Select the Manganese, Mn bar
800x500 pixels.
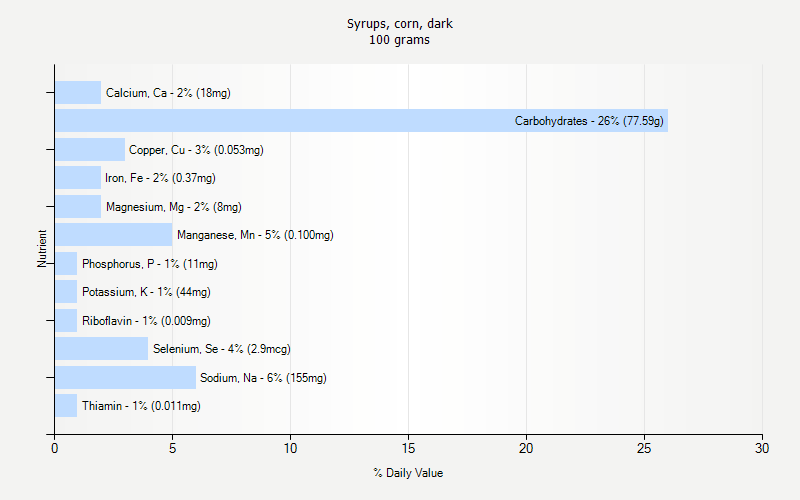point(113,235)
